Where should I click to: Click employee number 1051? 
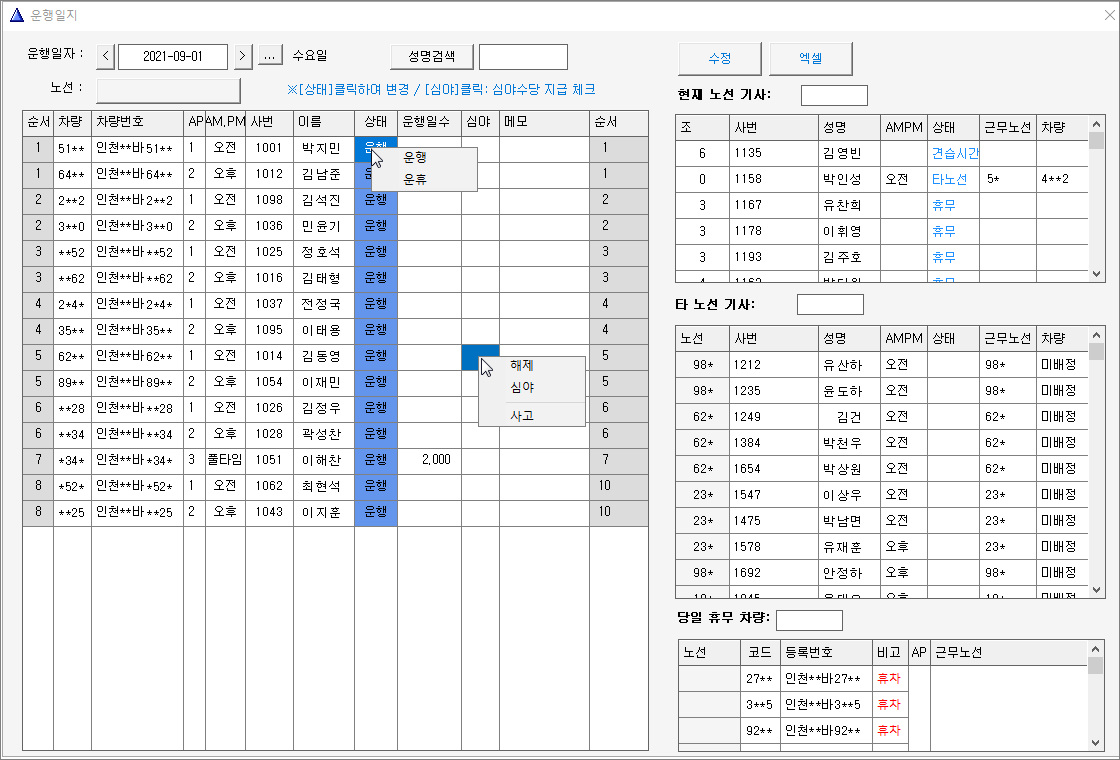pos(269,460)
